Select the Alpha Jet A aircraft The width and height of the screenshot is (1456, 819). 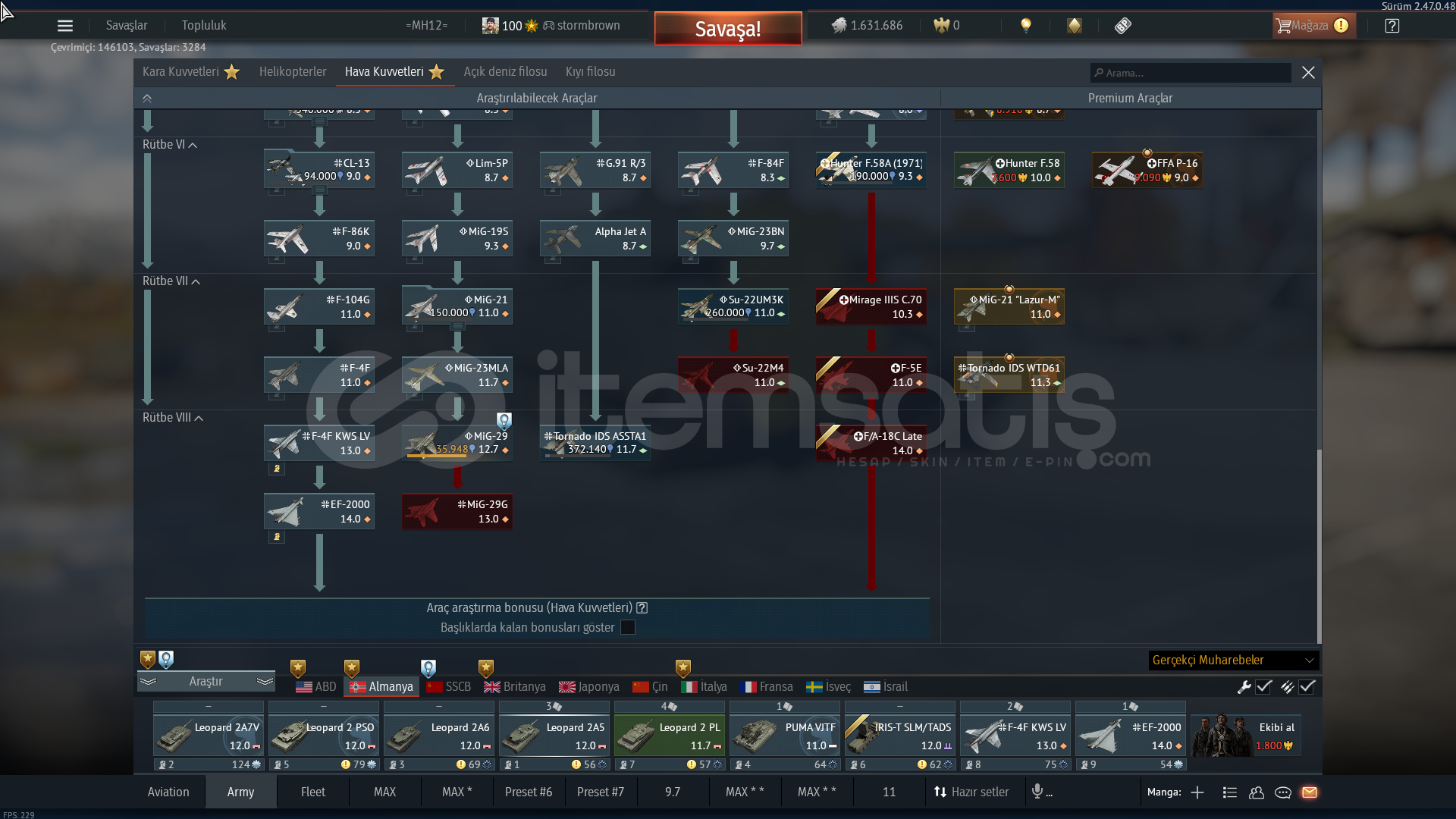(595, 238)
